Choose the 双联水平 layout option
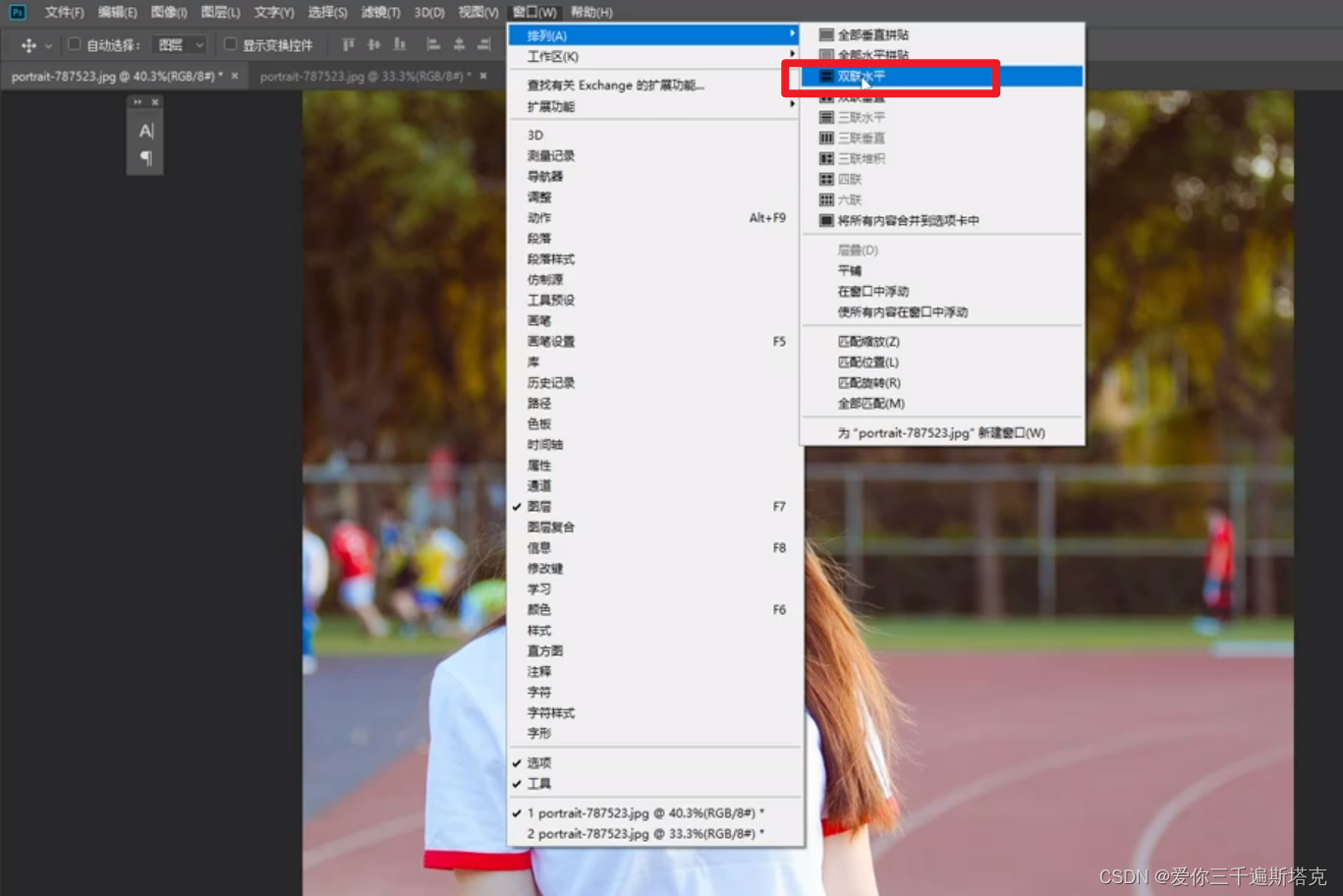The height and width of the screenshot is (896, 1343). click(943, 76)
